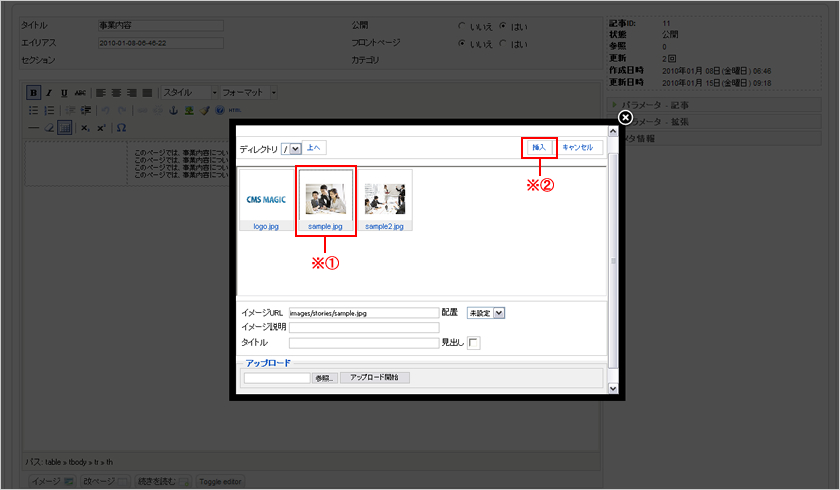Click the 改ページ button below the editor
The height and width of the screenshot is (490, 840).
click(104, 481)
